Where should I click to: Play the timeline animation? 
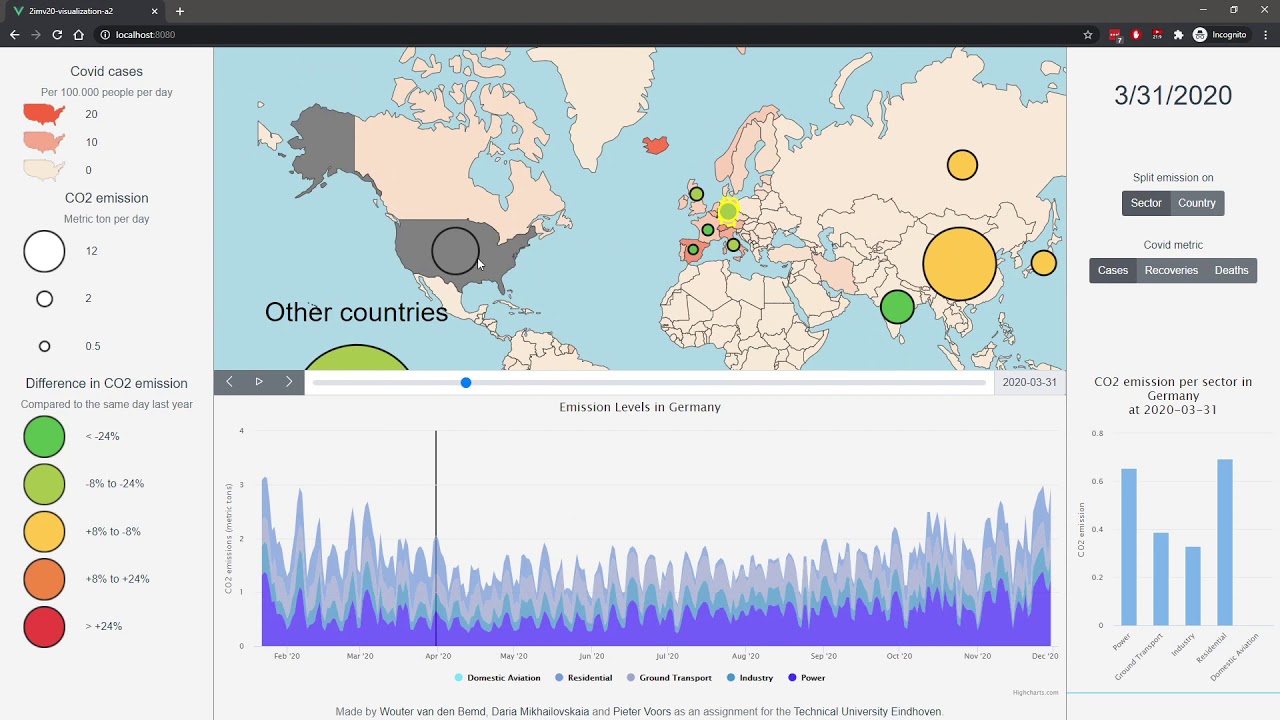(259, 382)
